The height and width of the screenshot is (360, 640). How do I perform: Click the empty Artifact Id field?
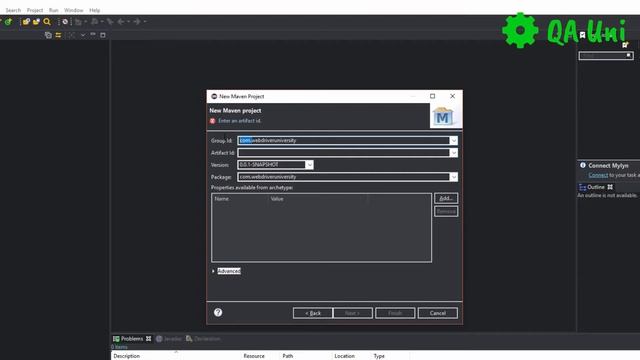click(343, 153)
